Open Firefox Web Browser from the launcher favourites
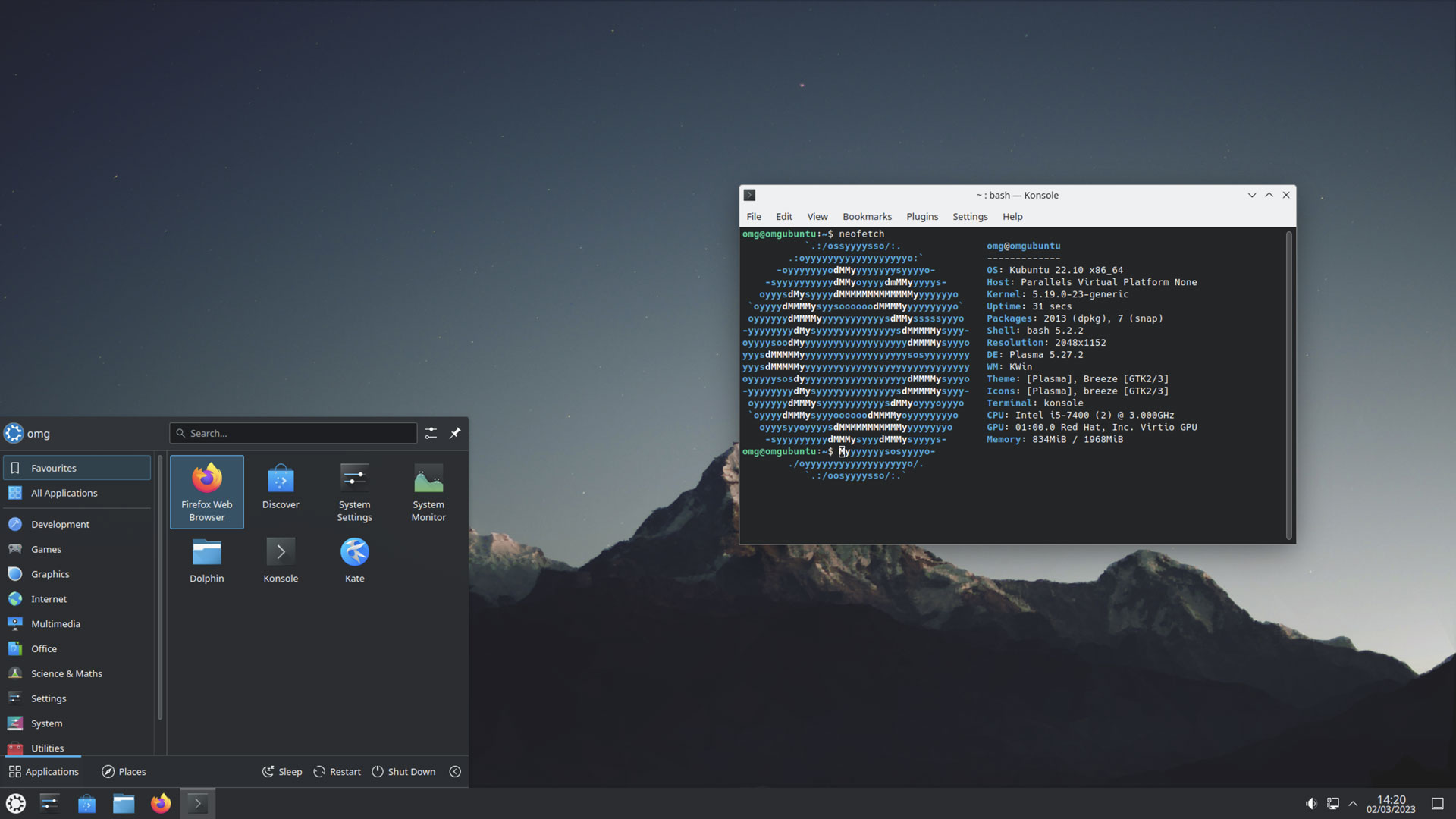Viewport: 1456px width, 819px height. tap(206, 491)
